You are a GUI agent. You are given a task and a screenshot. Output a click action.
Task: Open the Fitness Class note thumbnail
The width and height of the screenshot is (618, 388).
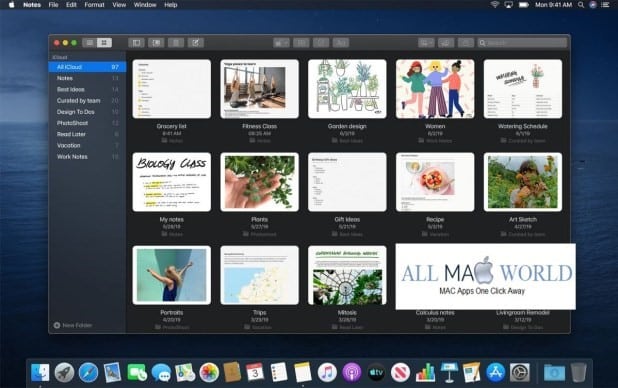pos(259,89)
